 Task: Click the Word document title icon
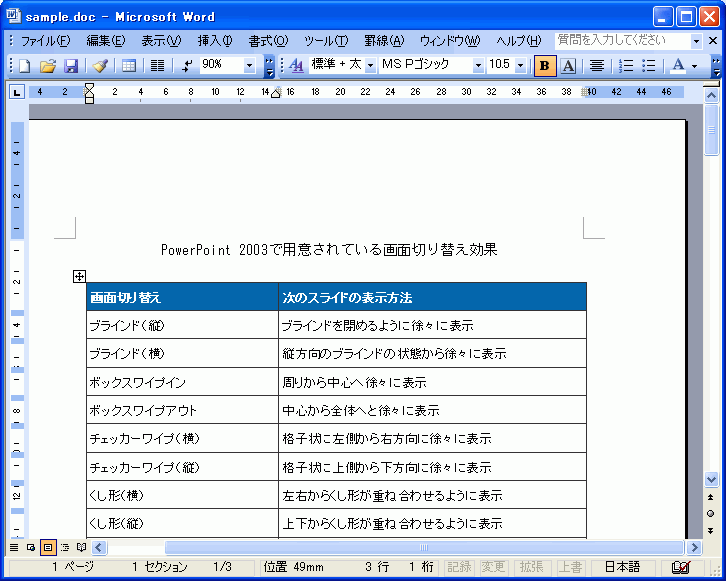tap(14, 16)
